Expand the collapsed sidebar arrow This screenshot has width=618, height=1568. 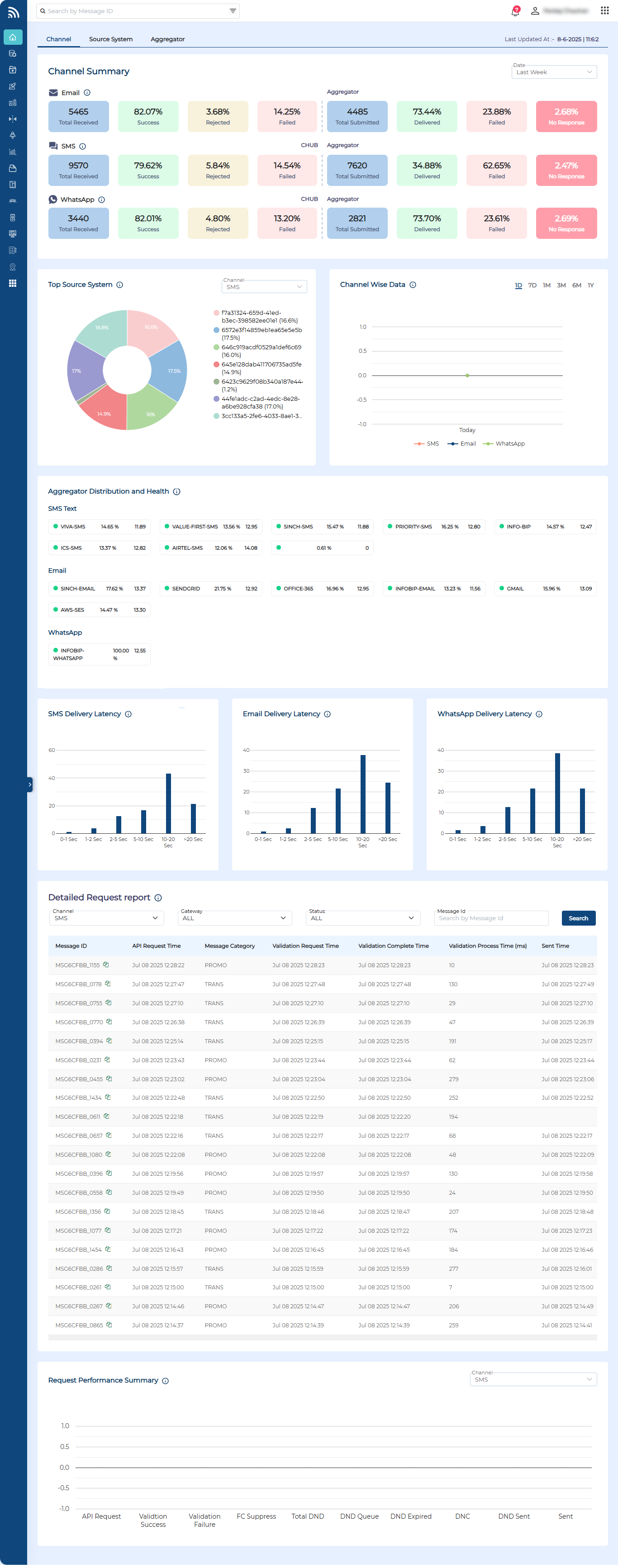point(29,784)
